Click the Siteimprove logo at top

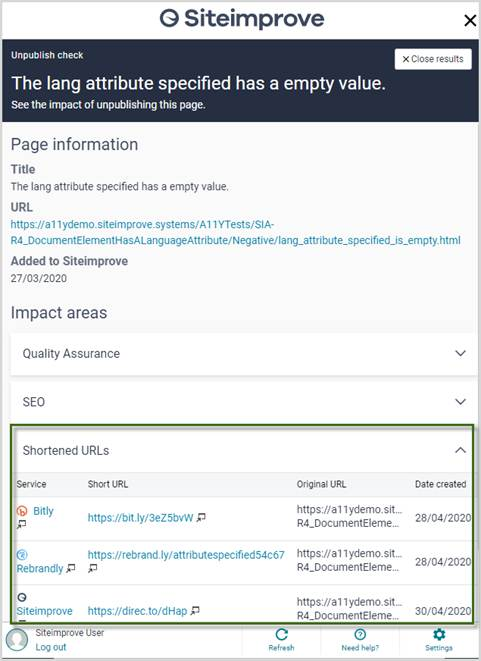242,19
